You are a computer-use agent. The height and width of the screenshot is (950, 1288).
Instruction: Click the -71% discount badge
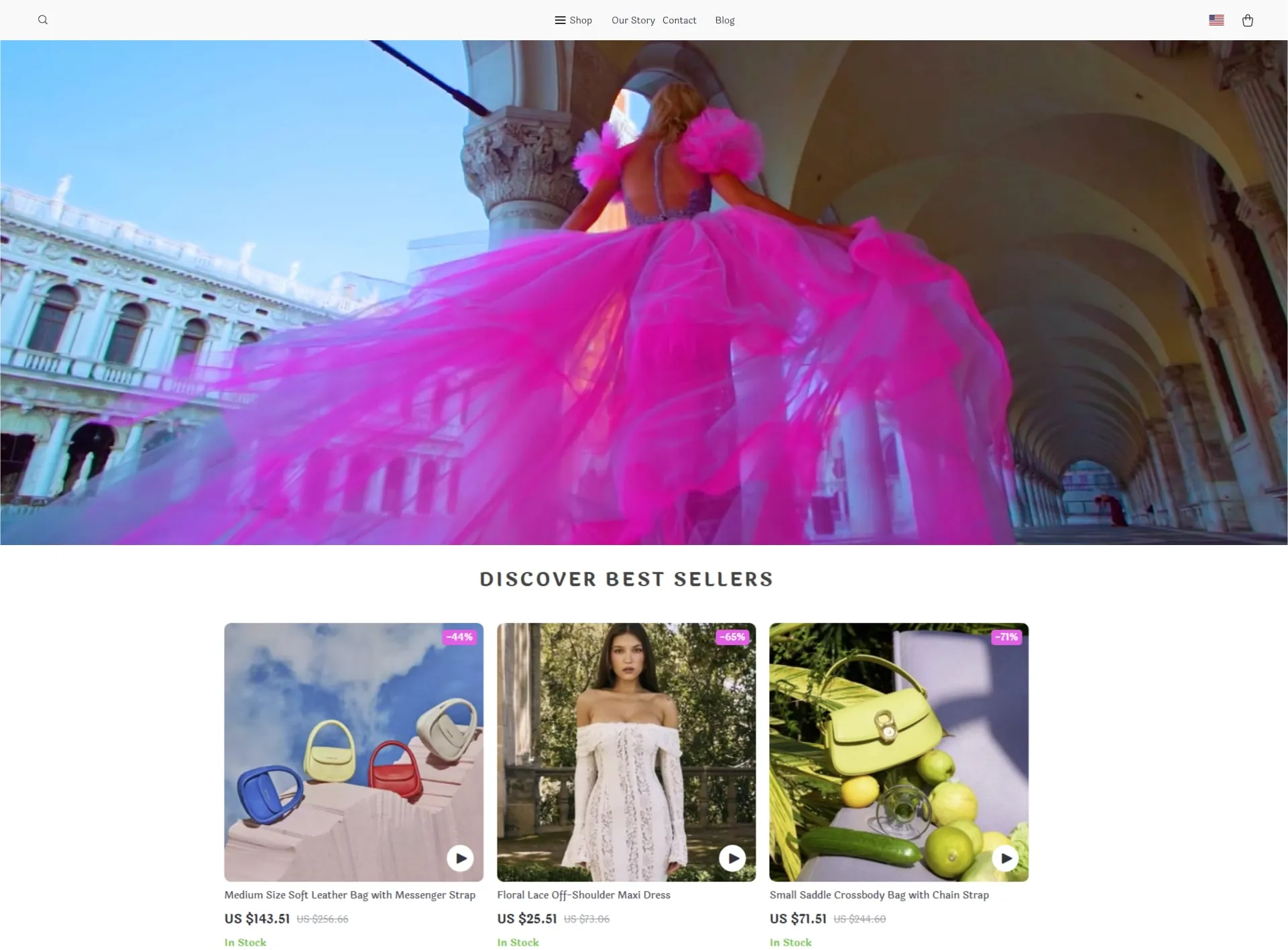click(1006, 637)
